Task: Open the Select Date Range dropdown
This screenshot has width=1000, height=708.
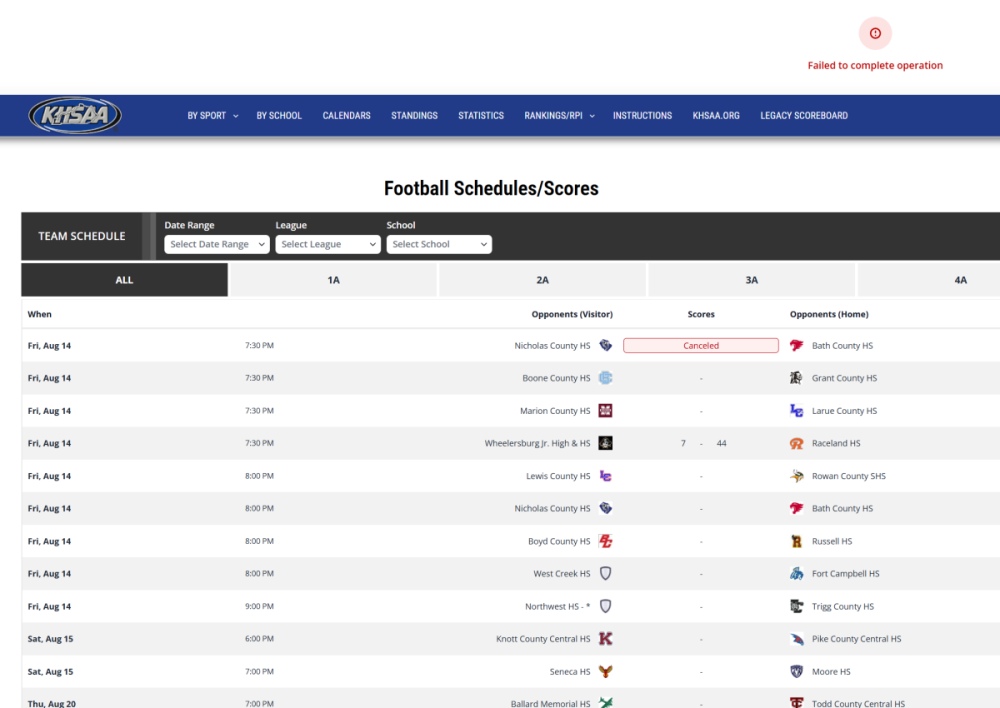Action: pyautogui.click(x=217, y=244)
